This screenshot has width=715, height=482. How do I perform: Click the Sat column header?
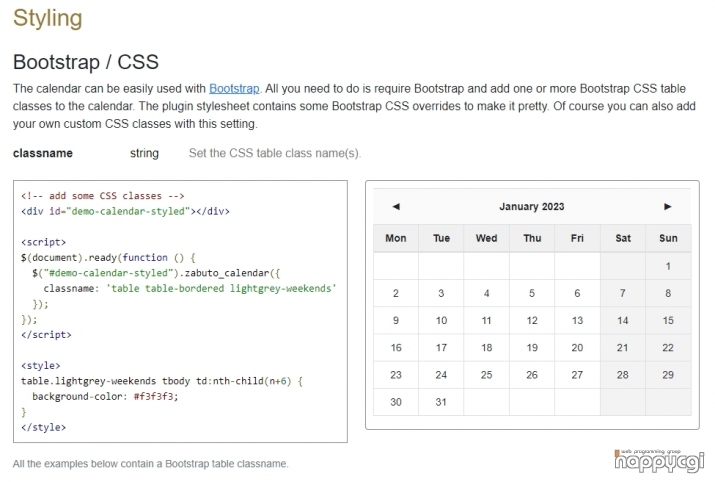pyautogui.click(x=623, y=238)
